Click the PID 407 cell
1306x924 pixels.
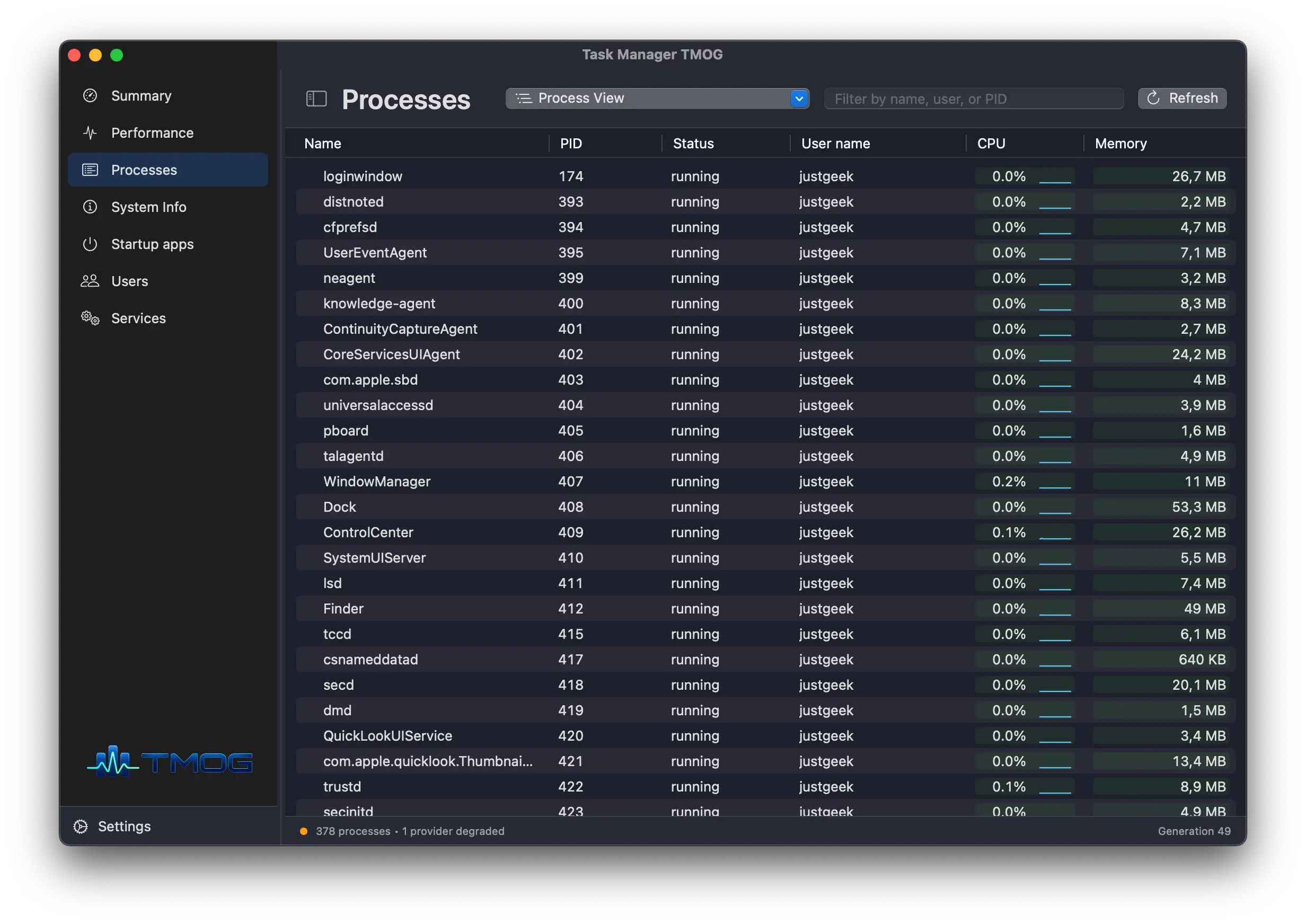[x=570, y=482]
